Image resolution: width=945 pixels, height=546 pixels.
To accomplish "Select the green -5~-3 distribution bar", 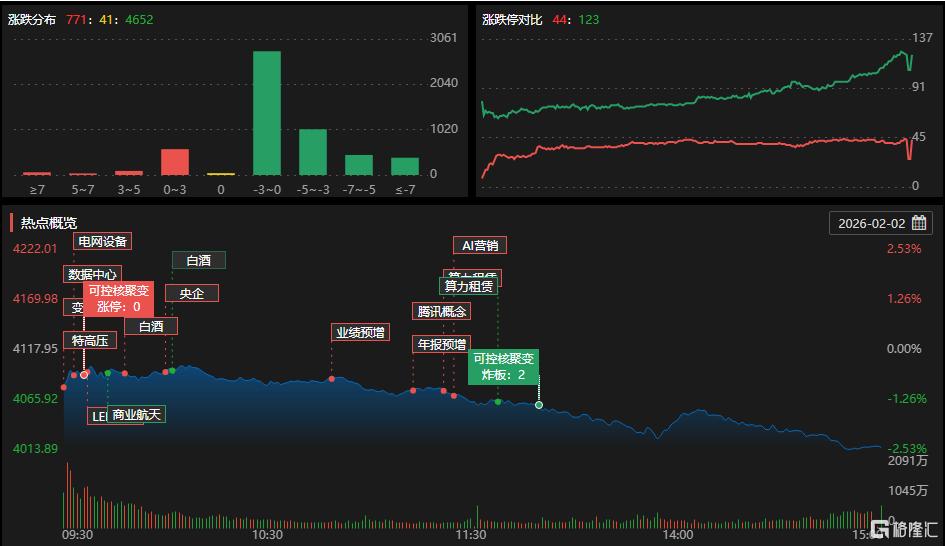I will [313, 151].
